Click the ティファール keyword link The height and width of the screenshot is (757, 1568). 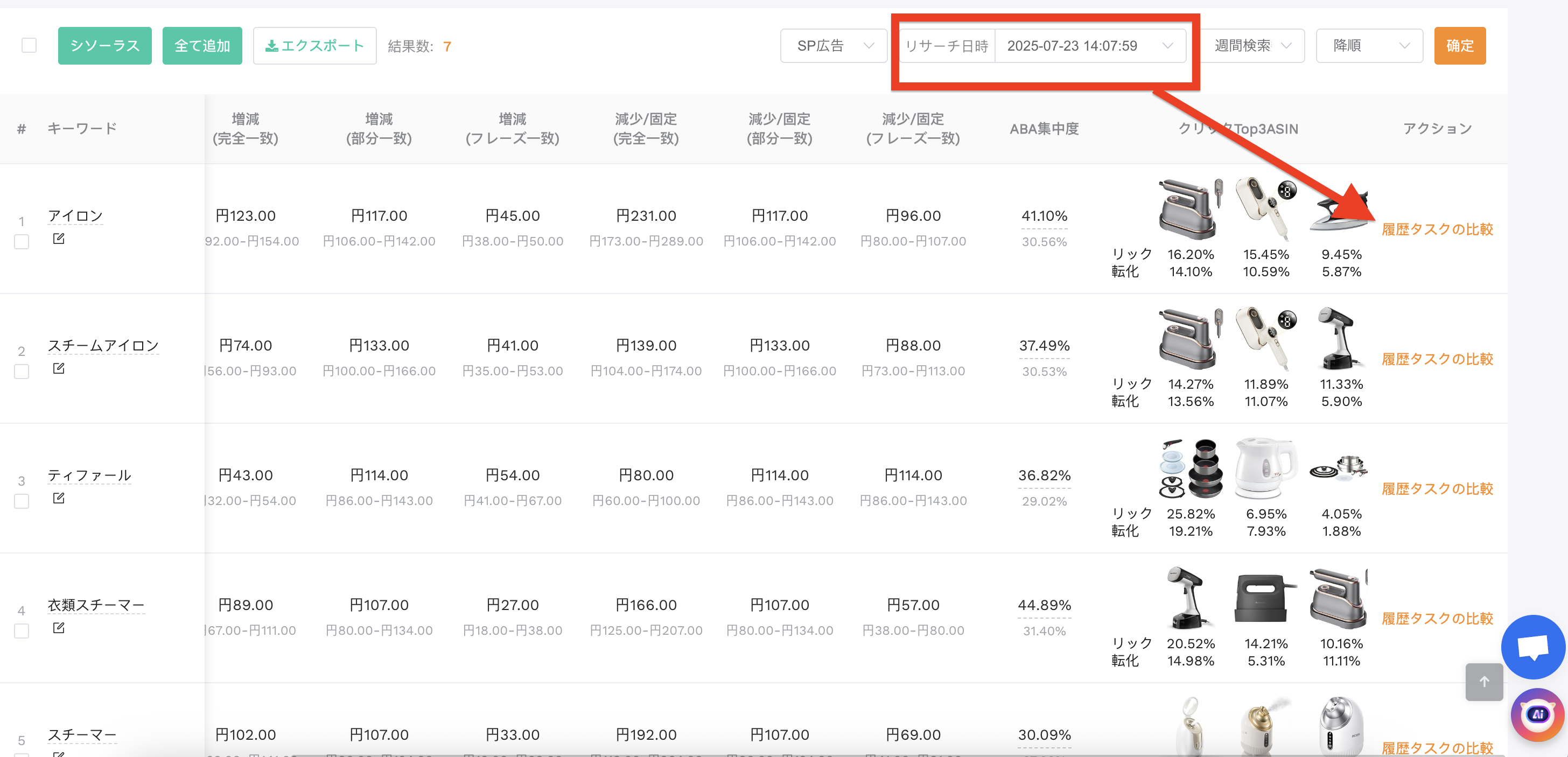(89, 475)
